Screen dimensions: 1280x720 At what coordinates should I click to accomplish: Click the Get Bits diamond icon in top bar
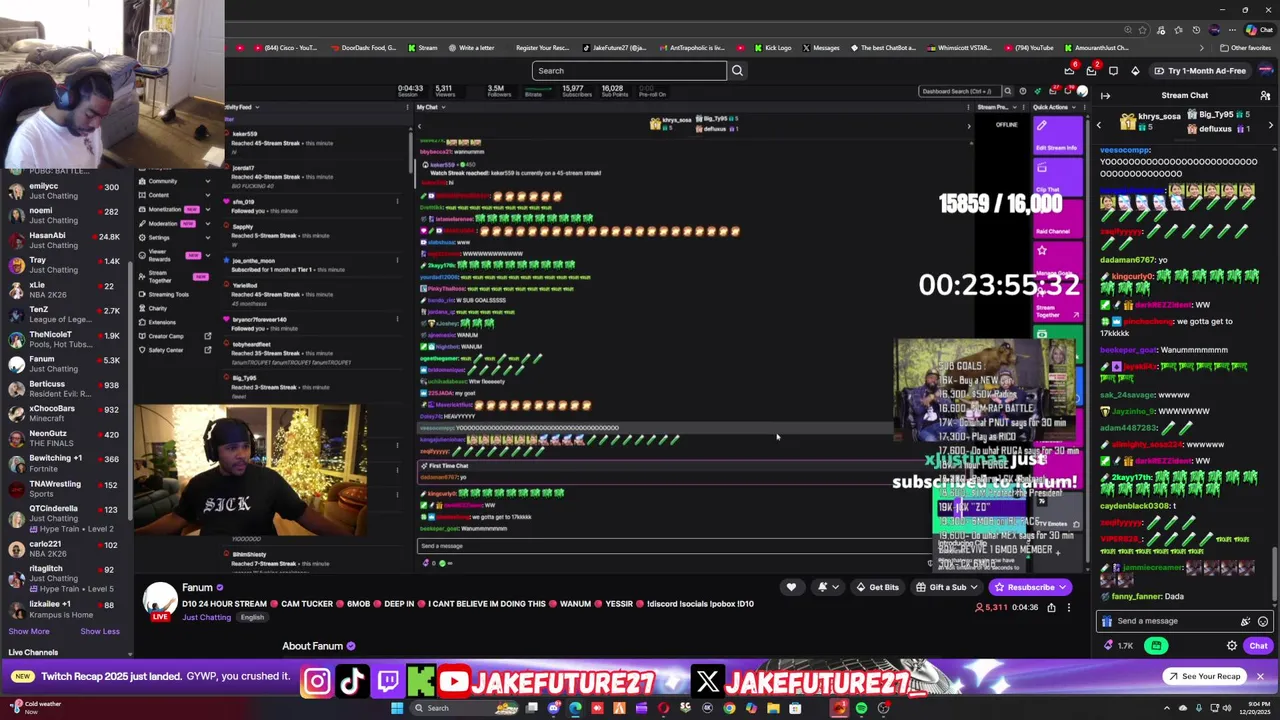click(x=1135, y=71)
